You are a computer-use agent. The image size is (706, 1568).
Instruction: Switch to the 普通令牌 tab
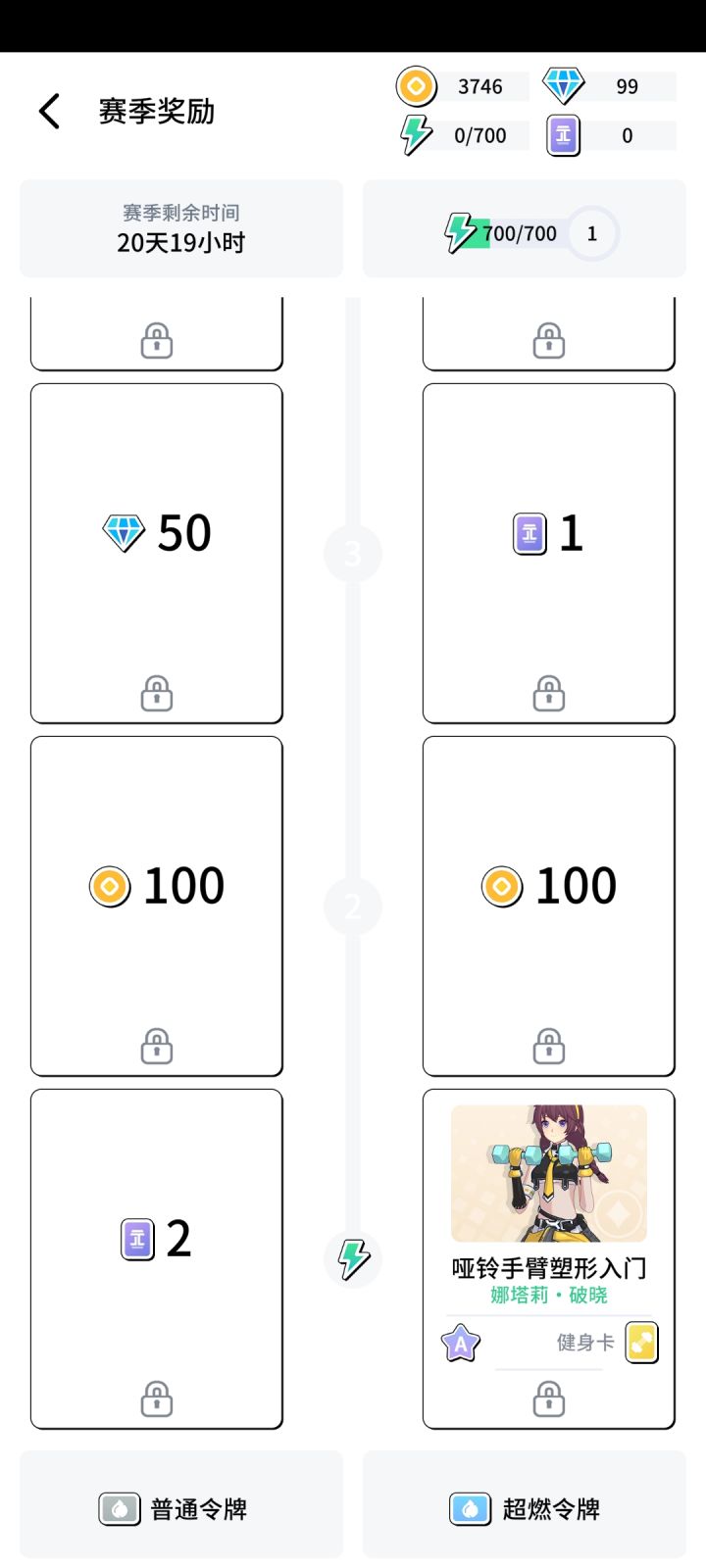pos(181,1508)
